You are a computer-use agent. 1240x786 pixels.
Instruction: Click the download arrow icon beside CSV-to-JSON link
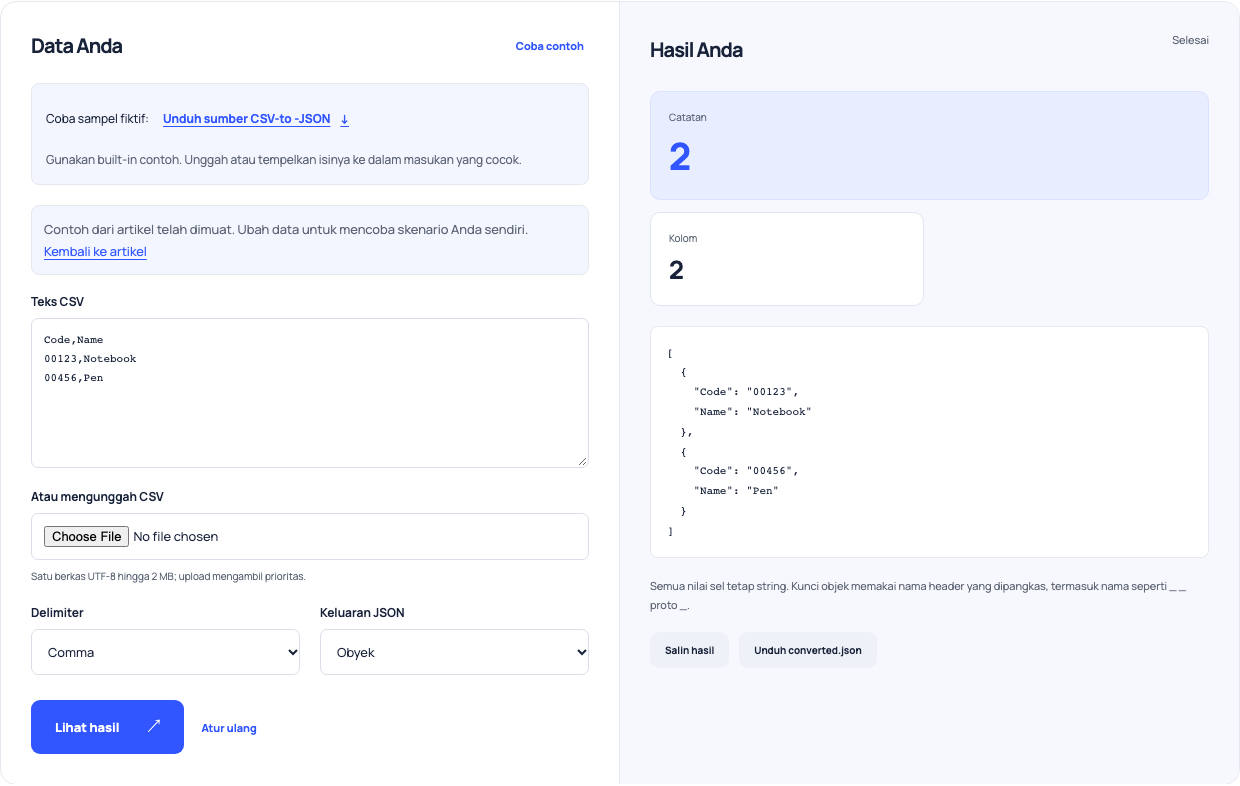point(344,119)
